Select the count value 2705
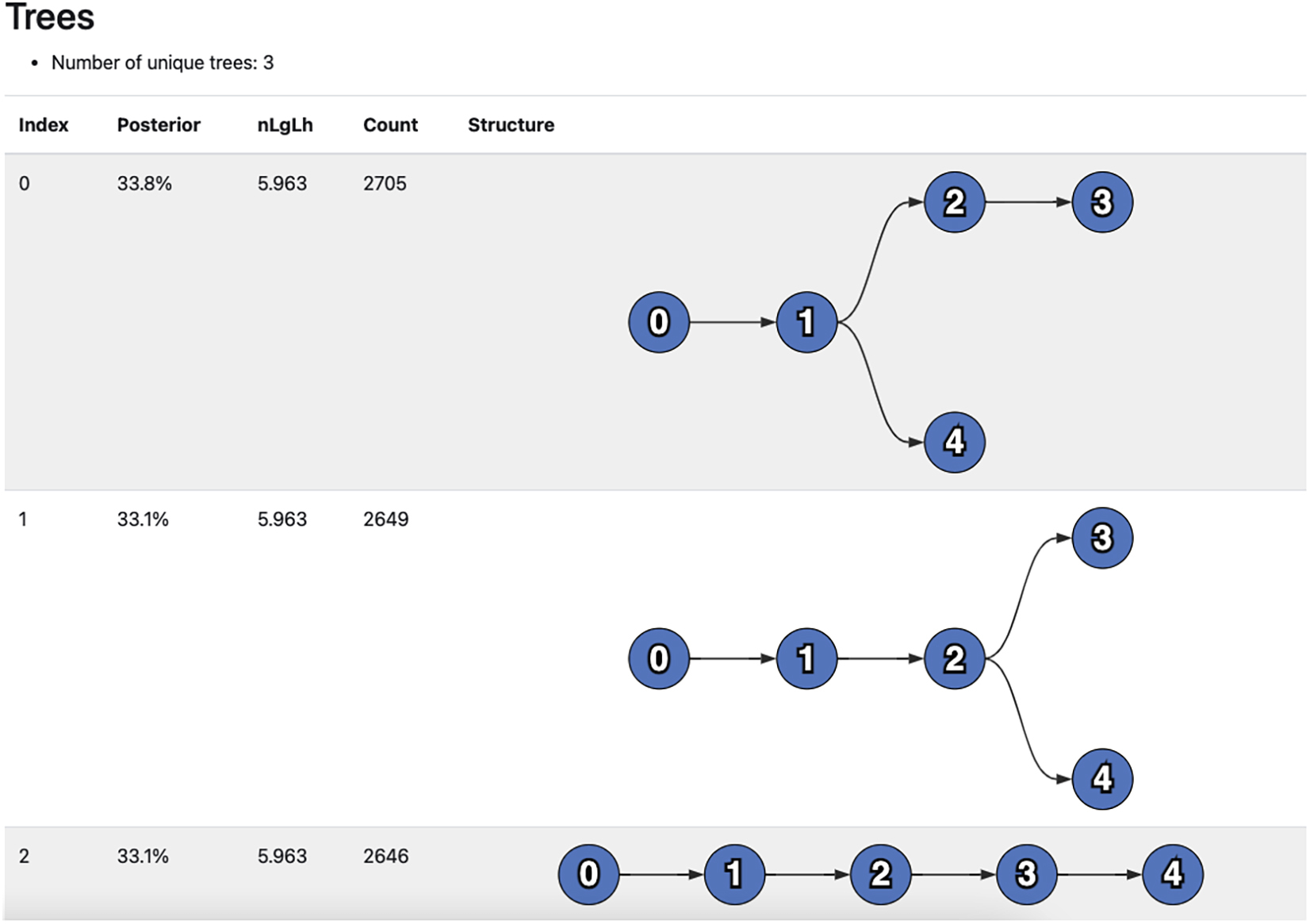1310x924 pixels. (x=385, y=183)
